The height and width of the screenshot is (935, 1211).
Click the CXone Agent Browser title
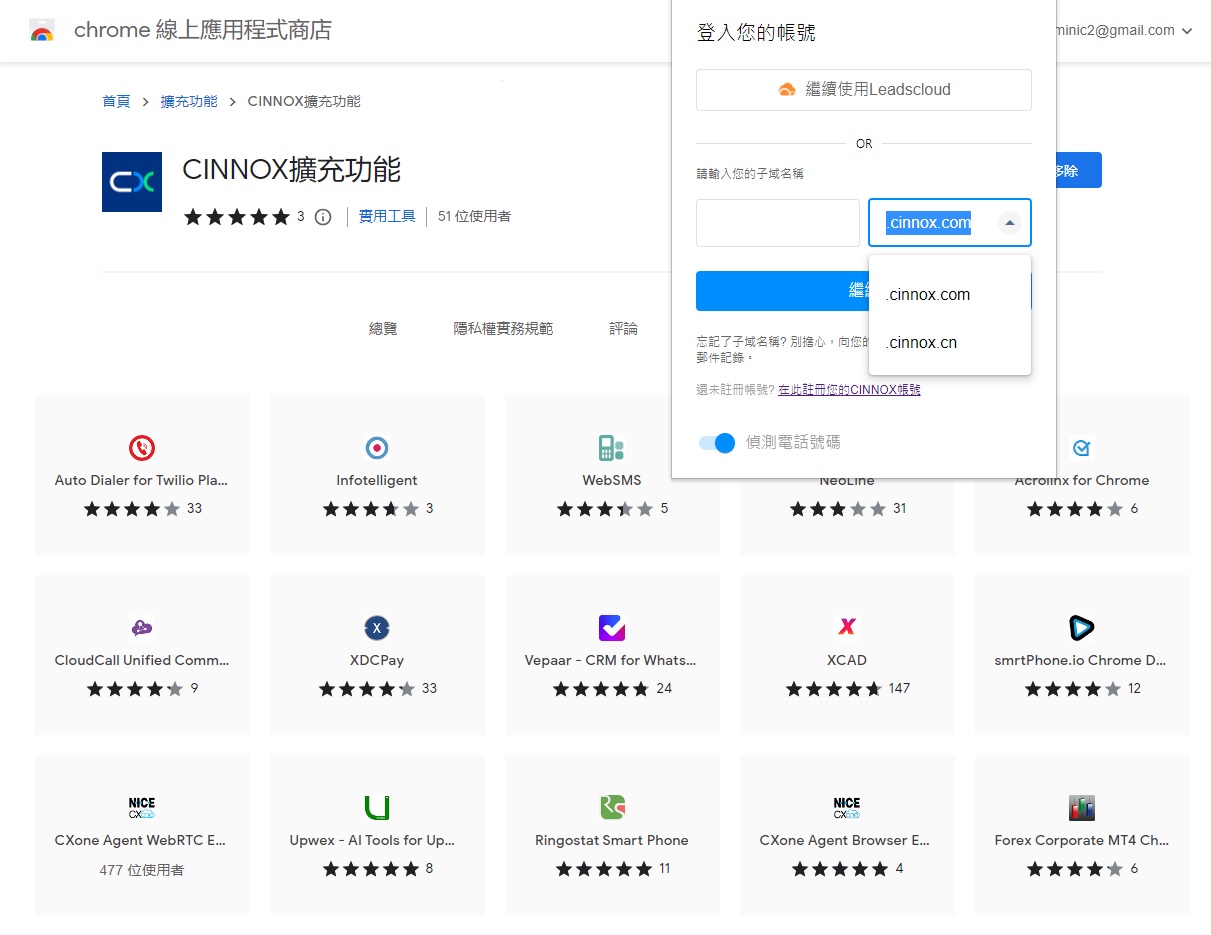pyautogui.click(x=847, y=840)
